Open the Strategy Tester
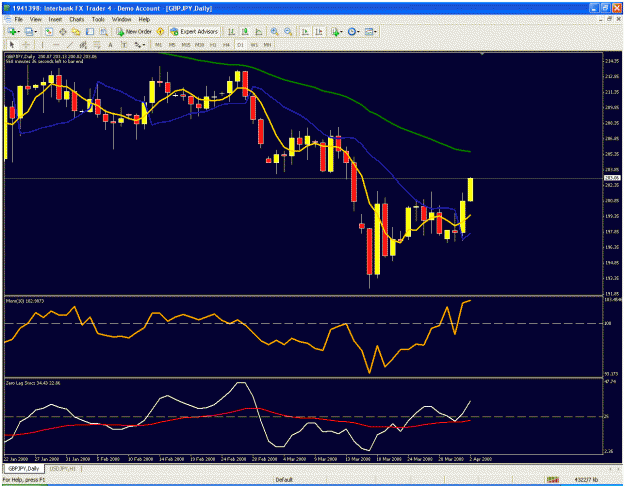Image resolution: width=625 pixels, height=486 pixels. pos(104,31)
